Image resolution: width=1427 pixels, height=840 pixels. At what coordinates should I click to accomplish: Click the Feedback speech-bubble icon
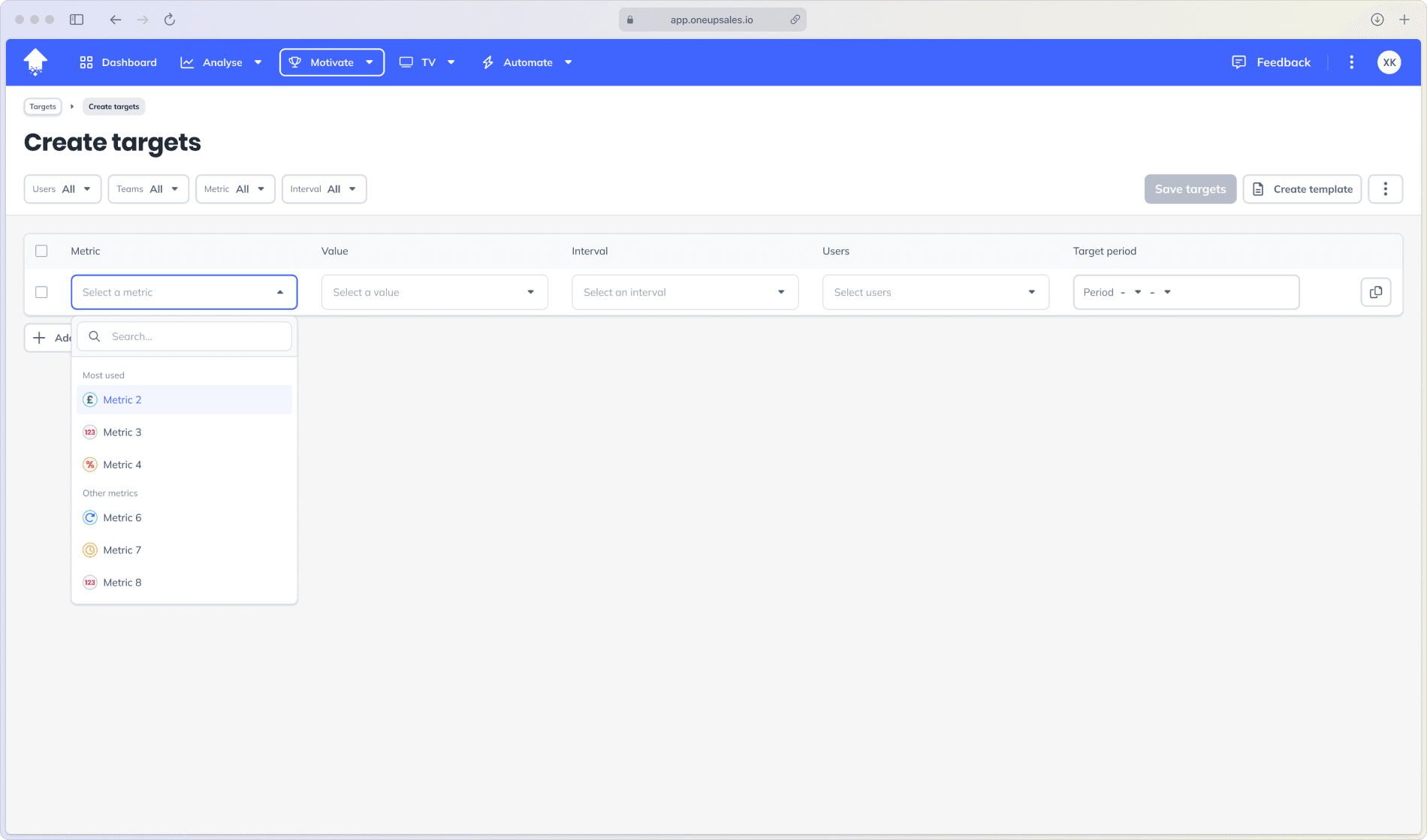click(x=1238, y=62)
